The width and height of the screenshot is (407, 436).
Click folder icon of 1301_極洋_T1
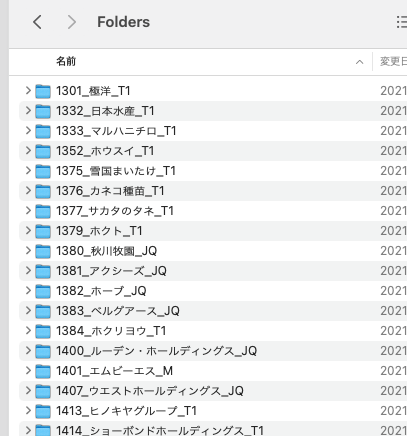tap(43, 91)
